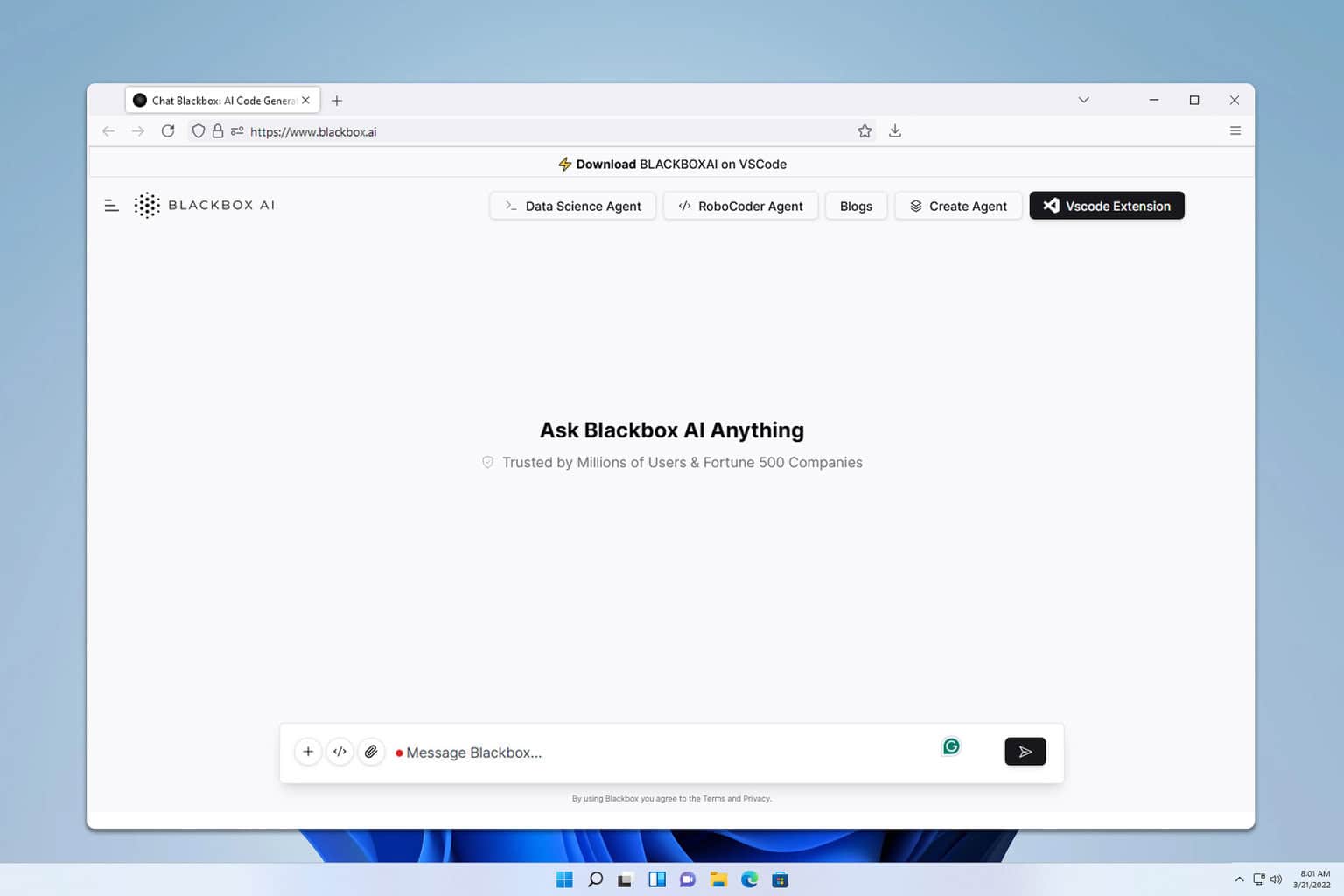Go to the Blogs page
1344x896 pixels.
tap(856, 206)
